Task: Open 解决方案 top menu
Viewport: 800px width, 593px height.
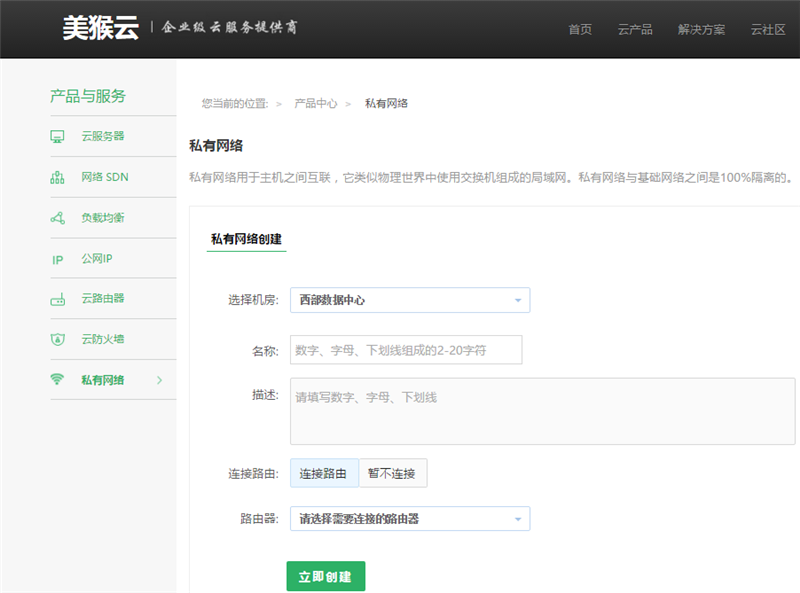Action: [x=701, y=30]
